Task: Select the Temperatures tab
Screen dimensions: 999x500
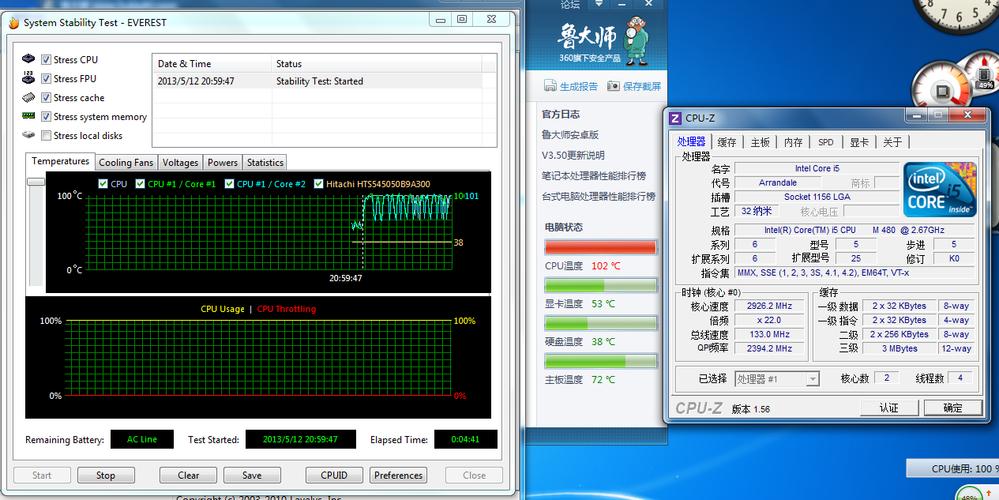Action: coord(61,161)
